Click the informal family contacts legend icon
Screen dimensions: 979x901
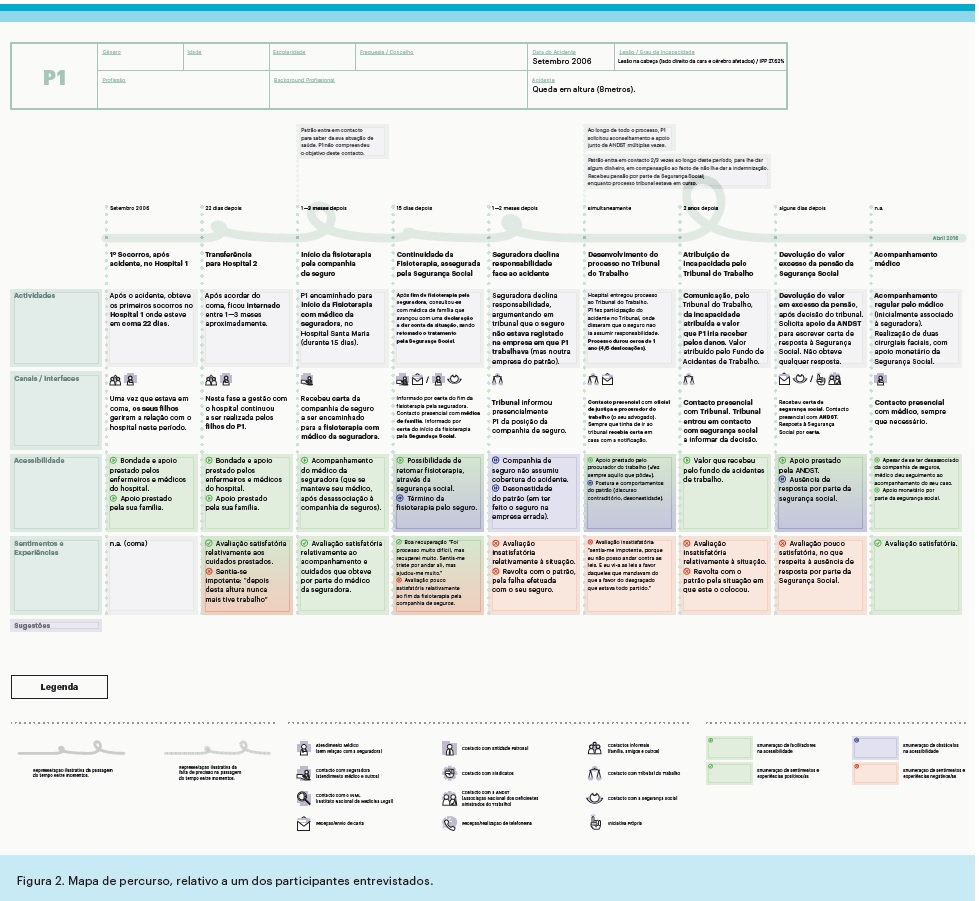[594, 748]
